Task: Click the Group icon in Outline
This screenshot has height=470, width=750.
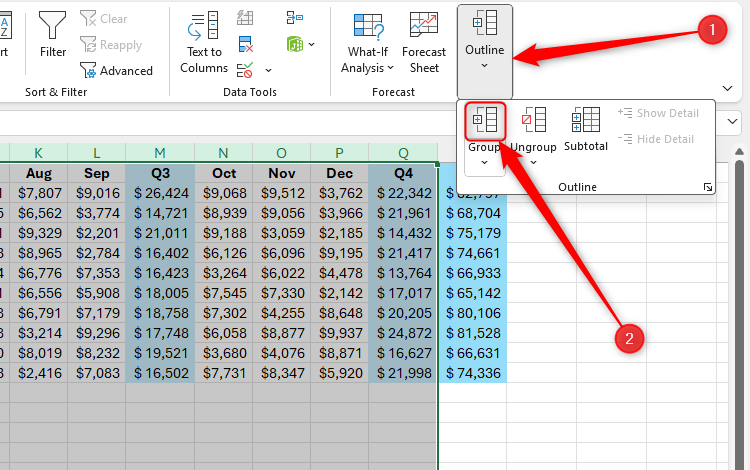Action: click(485, 122)
